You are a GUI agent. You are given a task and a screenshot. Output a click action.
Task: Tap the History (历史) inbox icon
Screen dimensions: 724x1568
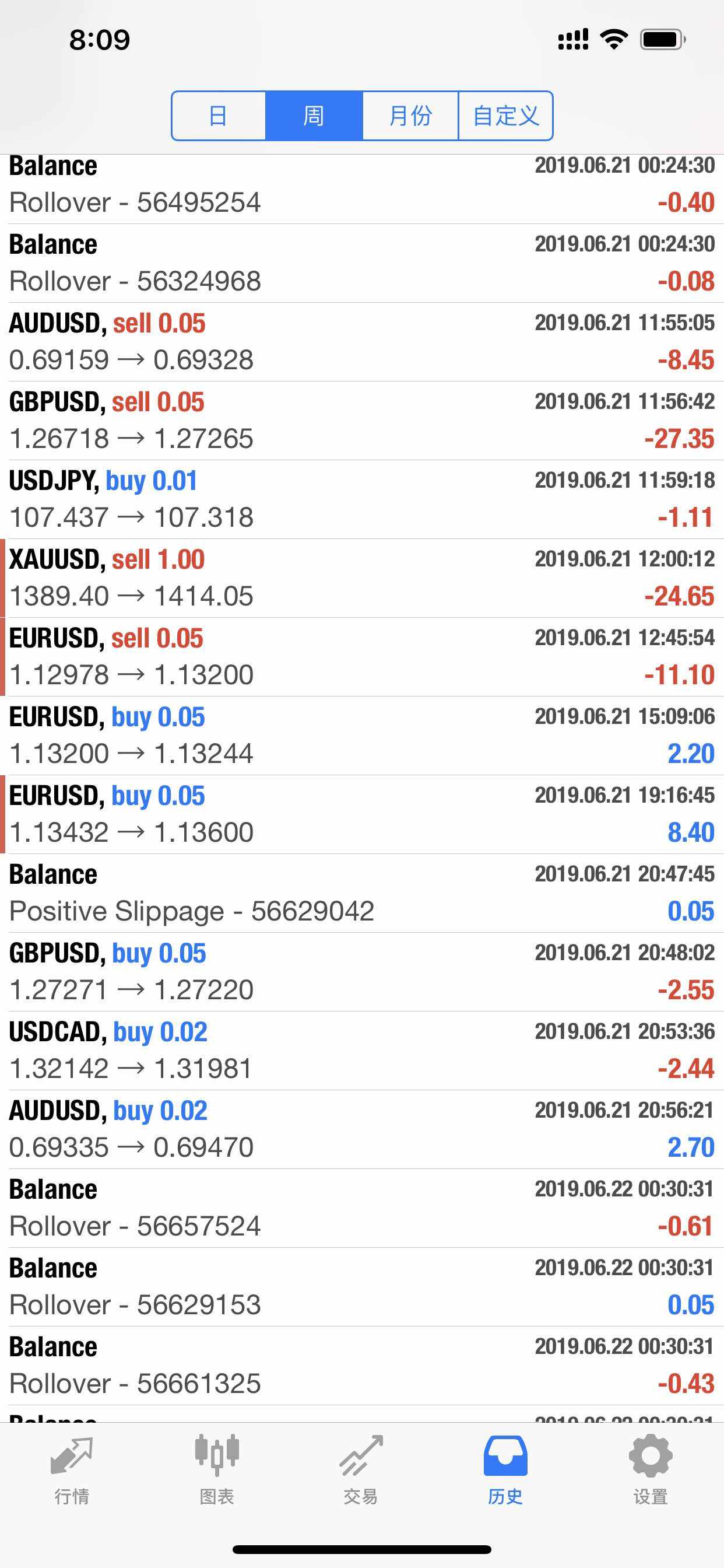point(505,1457)
